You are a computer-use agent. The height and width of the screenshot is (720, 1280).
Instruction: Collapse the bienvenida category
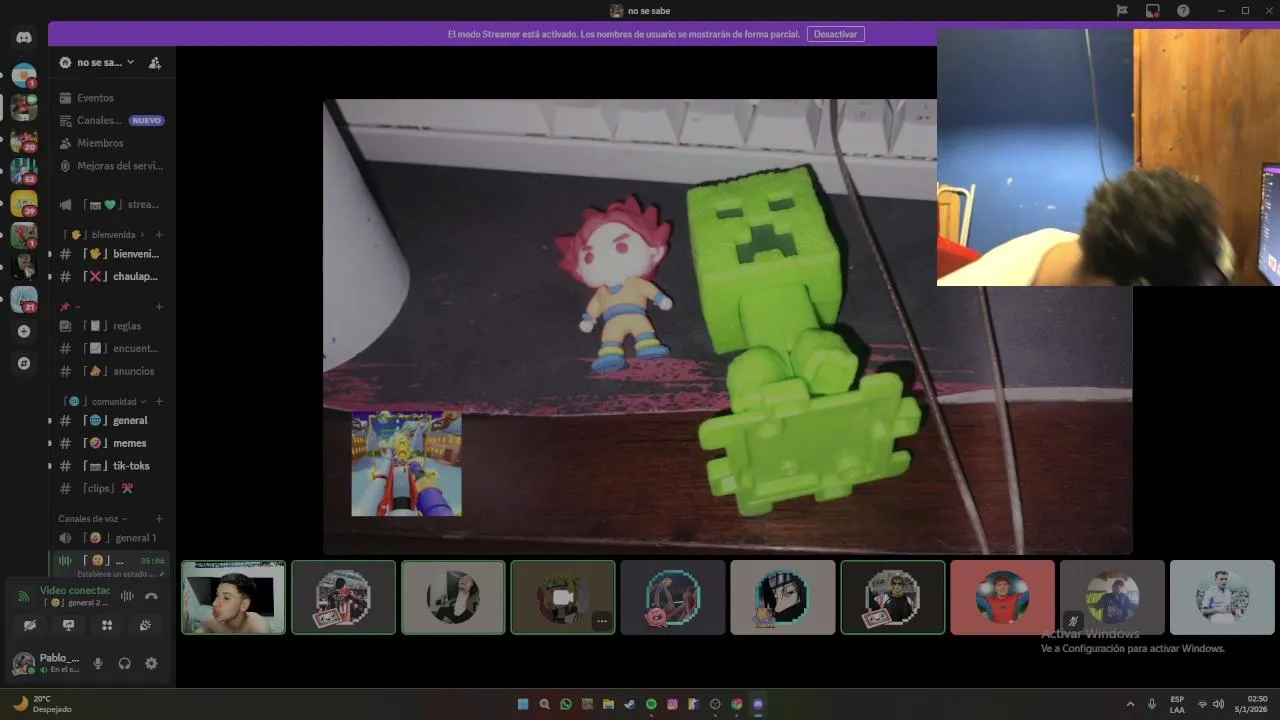coord(106,234)
